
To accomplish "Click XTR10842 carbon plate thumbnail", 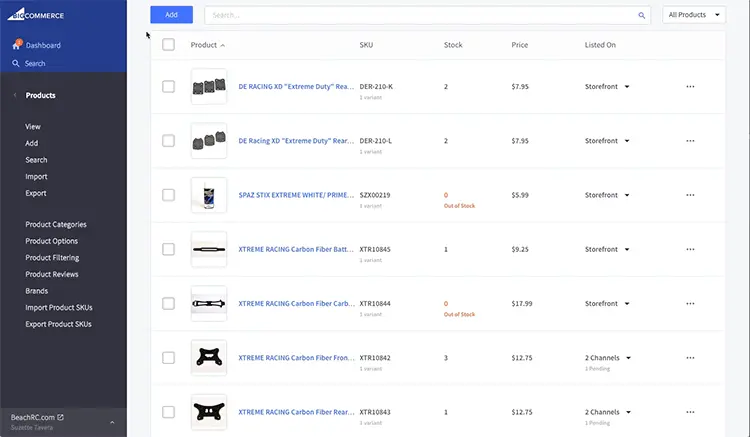I will (x=209, y=358).
